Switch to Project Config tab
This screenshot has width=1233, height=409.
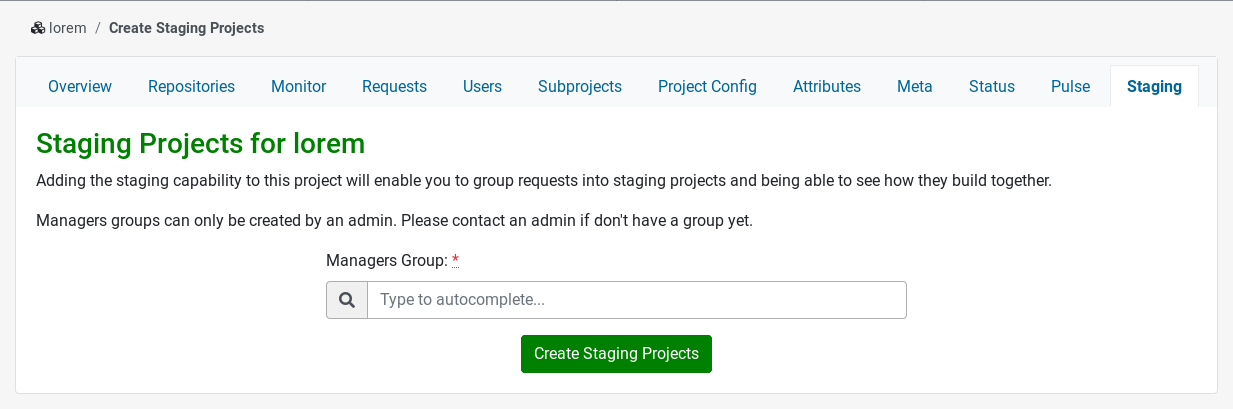click(707, 87)
